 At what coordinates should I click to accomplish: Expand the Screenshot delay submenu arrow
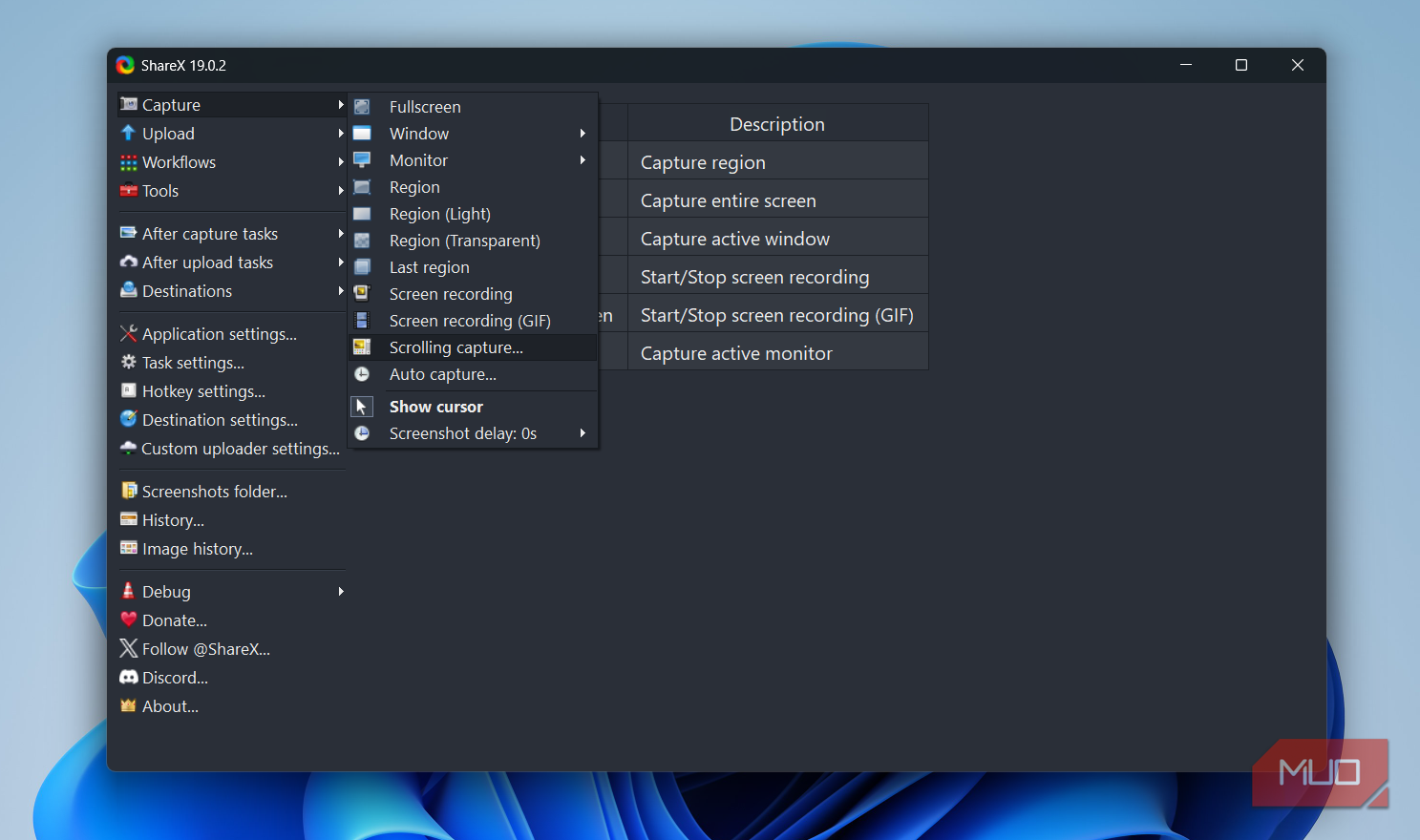(583, 433)
